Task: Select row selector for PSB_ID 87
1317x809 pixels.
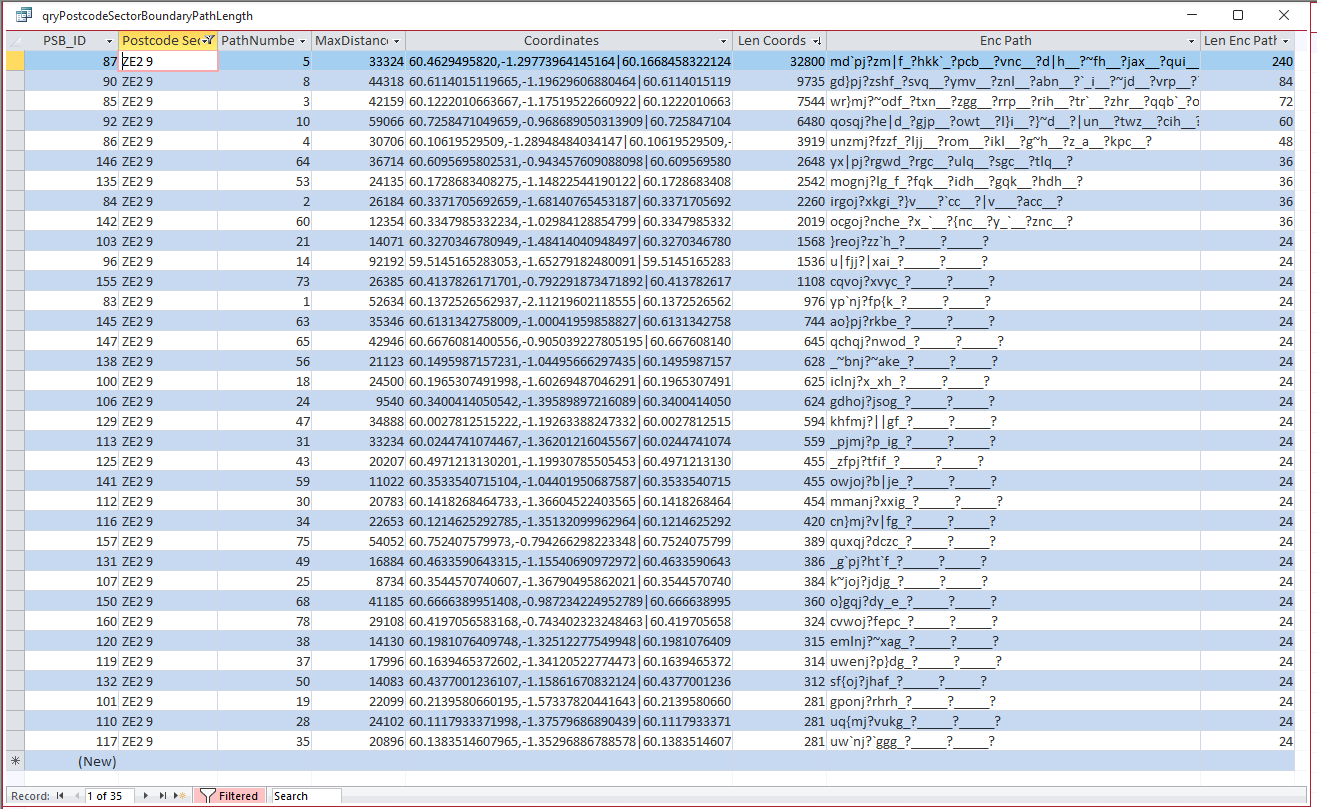Action: coord(14,61)
